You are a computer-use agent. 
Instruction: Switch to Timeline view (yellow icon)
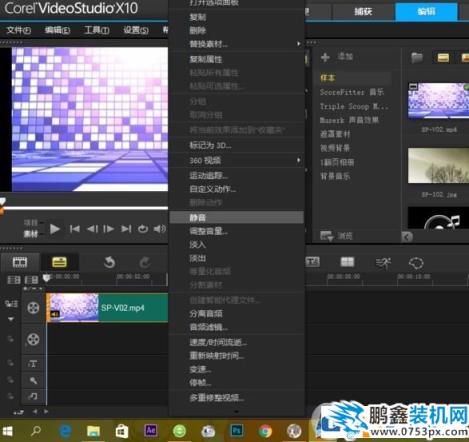coord(59,262)
